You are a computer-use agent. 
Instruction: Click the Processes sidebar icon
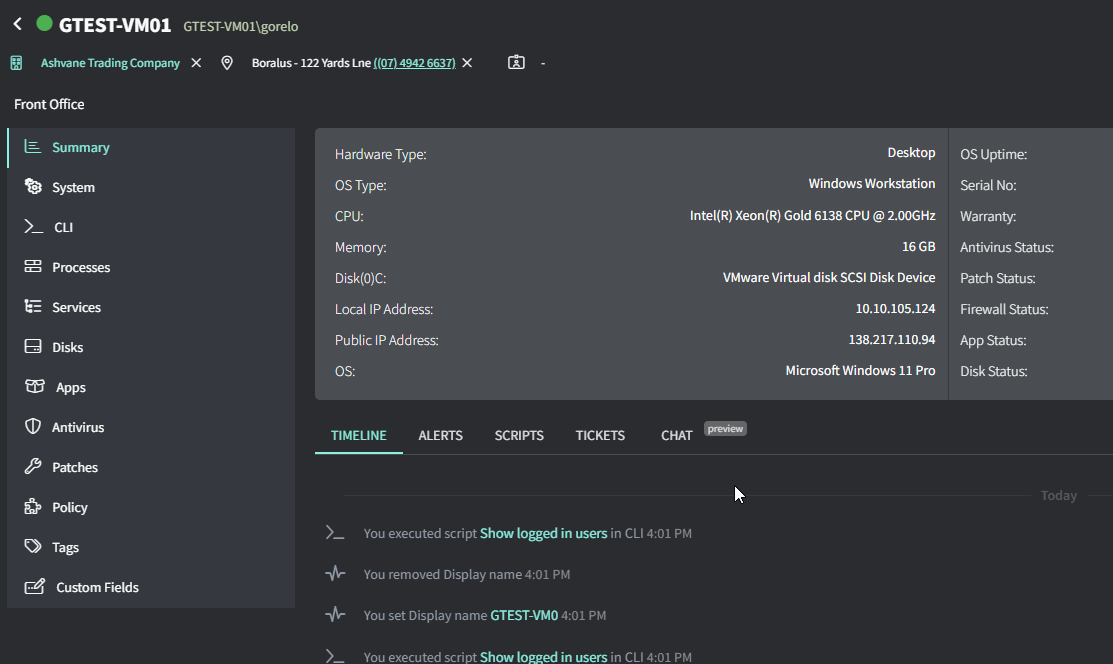click(x=33, y=267)
